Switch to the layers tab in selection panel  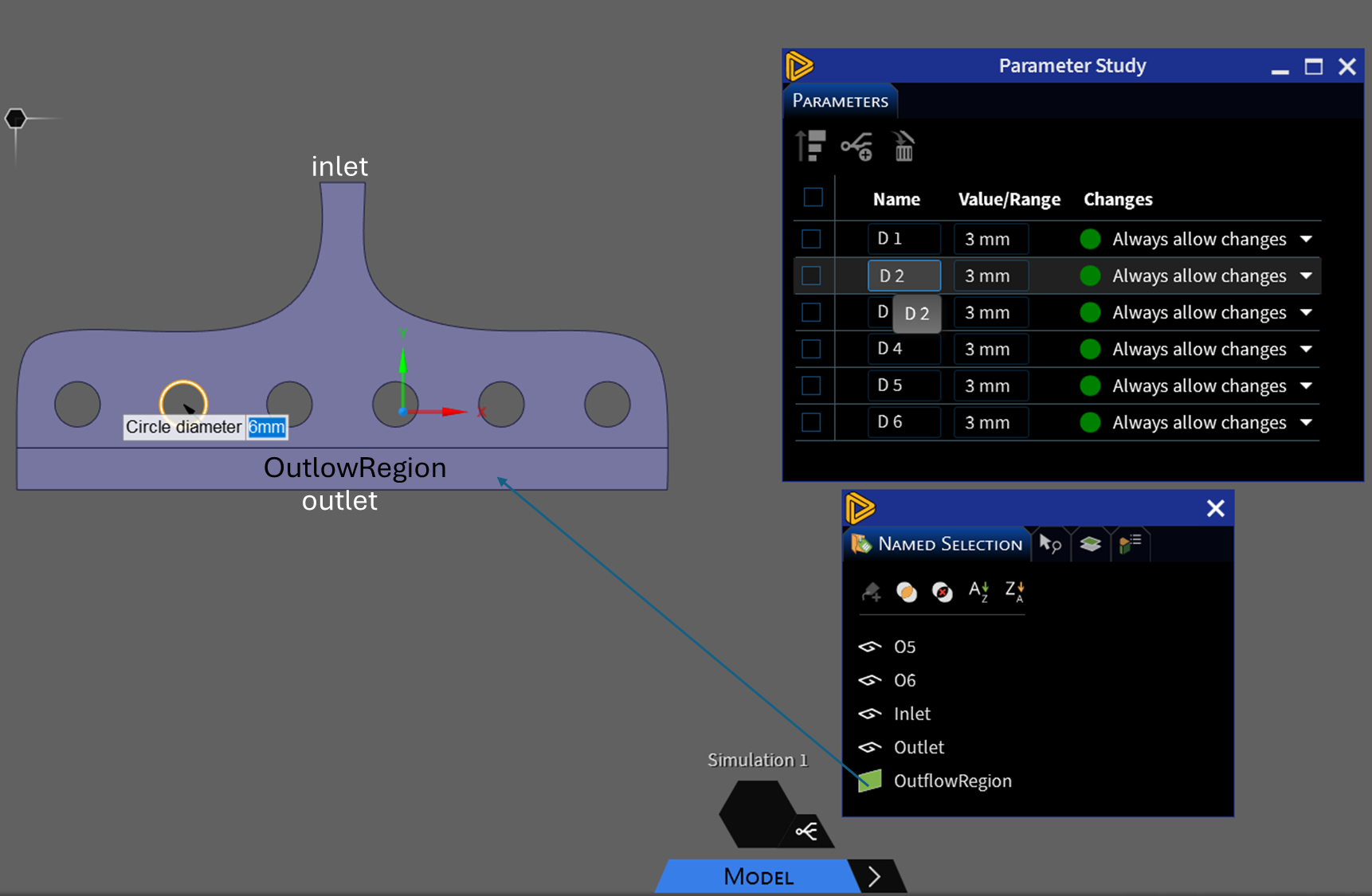click(x=1090, y=544)
